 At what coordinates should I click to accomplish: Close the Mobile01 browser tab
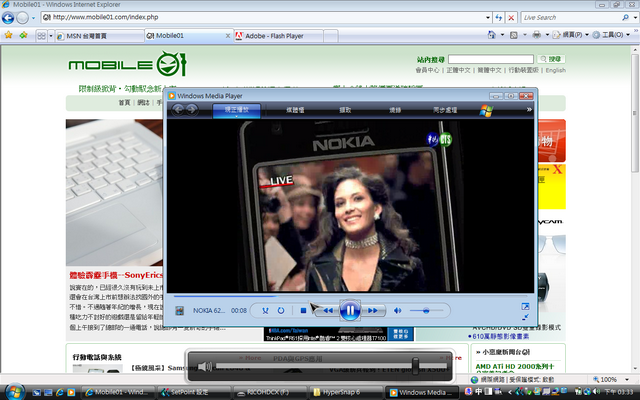click(x=228, y=36)
